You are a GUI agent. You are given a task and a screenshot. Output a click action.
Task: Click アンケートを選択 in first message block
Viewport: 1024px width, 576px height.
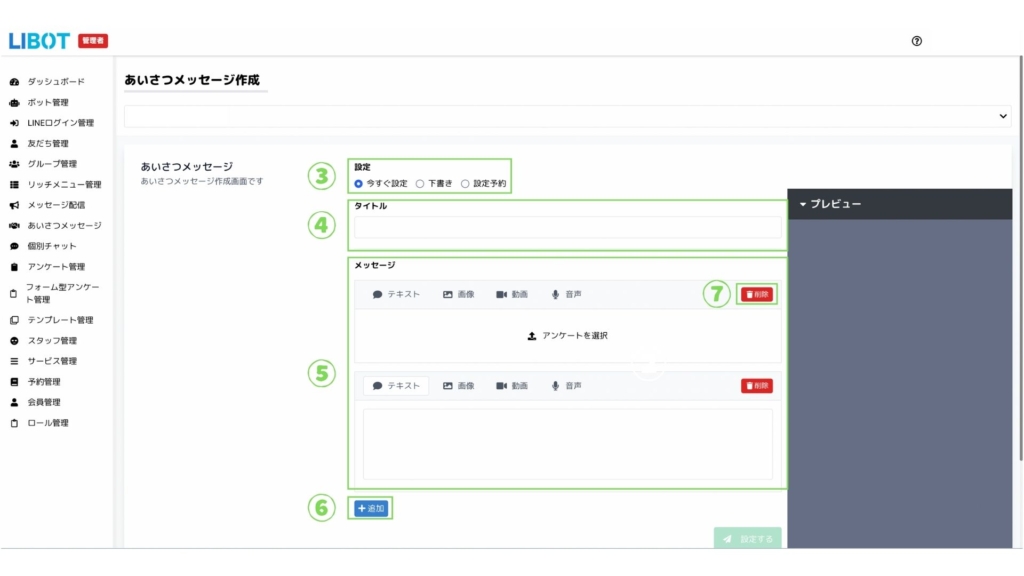tap(567, 336)
